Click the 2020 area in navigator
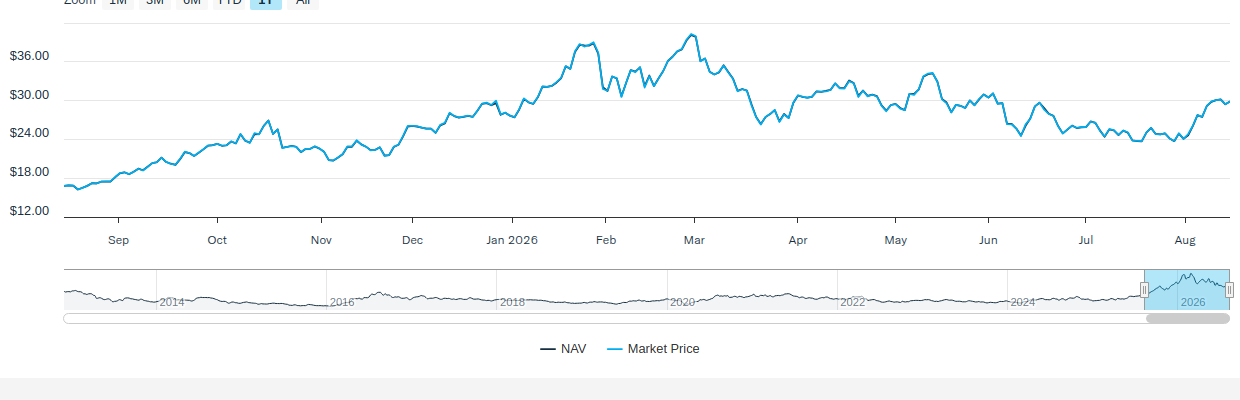 point(682,302)
